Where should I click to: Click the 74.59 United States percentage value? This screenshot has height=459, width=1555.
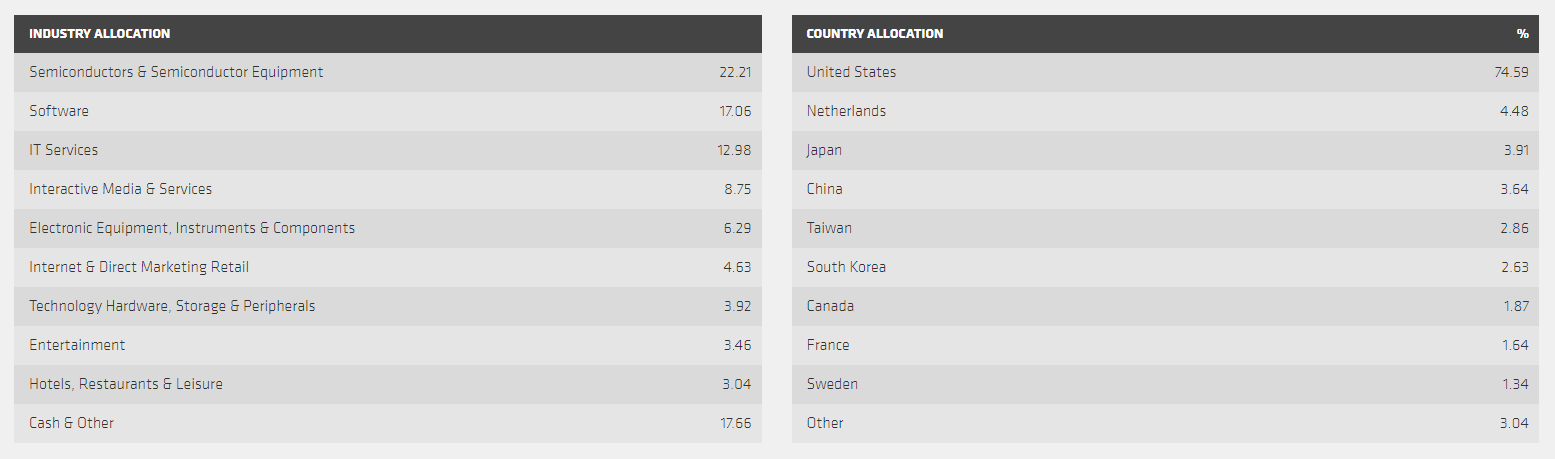tap(1511, 72)
